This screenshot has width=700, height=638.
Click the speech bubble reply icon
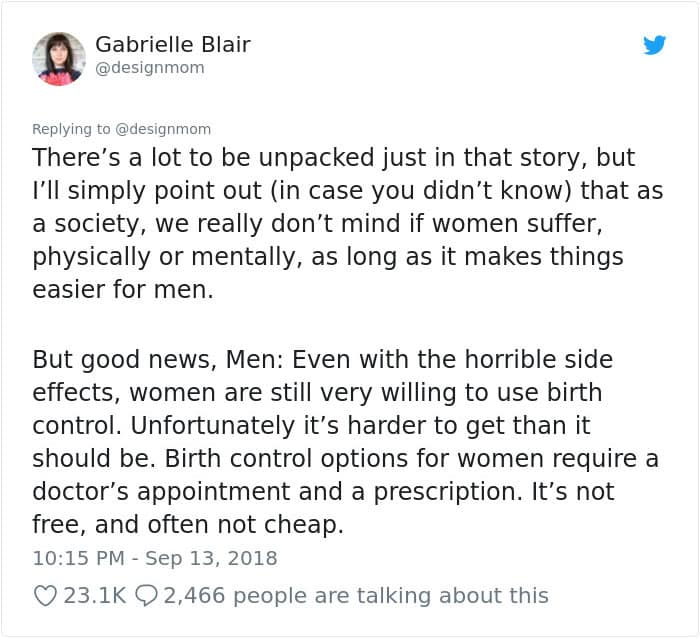pyautogui.click(x=146, y=596)
